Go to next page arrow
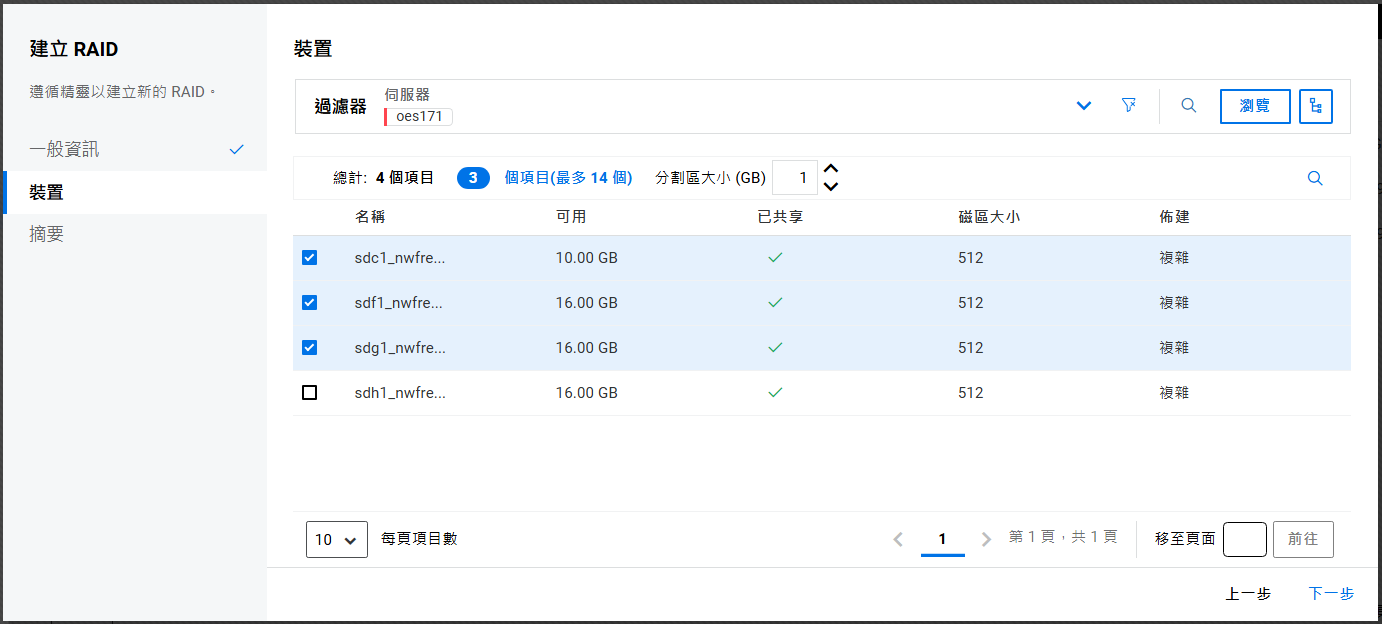Screen dimensions: 1382x624 [x=986, y=539]
